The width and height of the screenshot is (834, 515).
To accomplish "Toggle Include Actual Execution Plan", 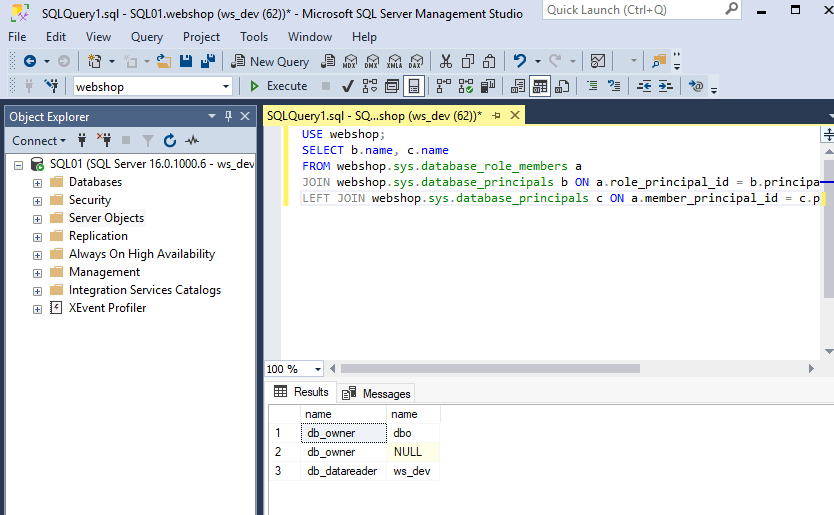I will coord(444,86).
